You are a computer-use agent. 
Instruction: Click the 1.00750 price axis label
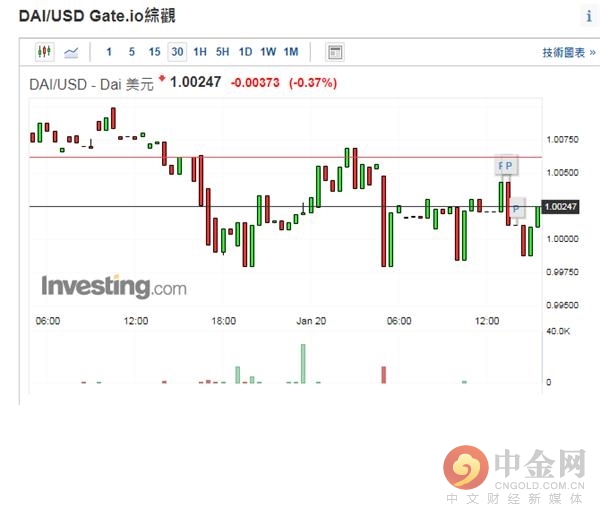pyautogui.click(x=562, y=139)
